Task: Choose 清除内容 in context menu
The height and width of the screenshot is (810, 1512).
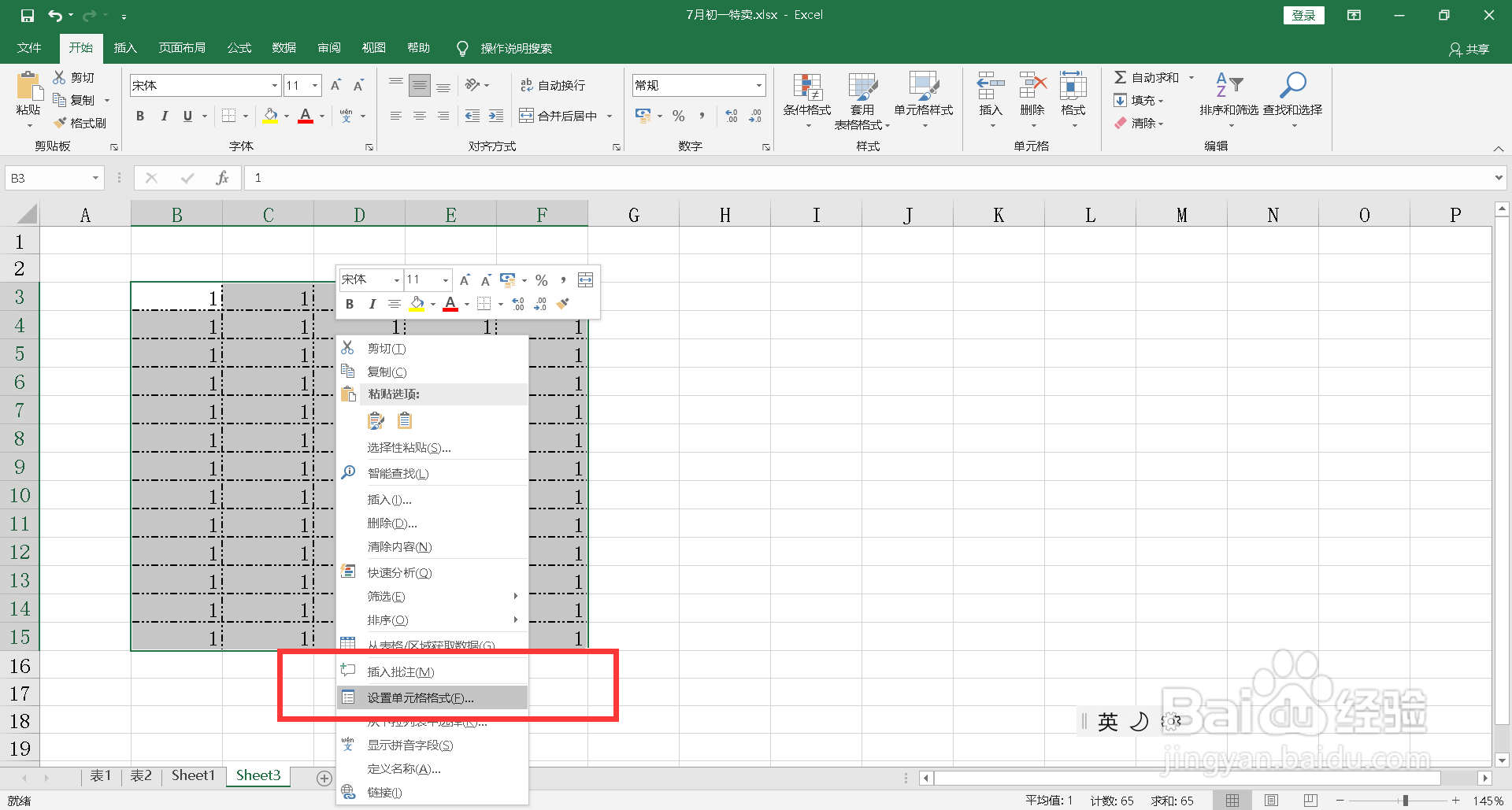Action: tap(432, 546)
